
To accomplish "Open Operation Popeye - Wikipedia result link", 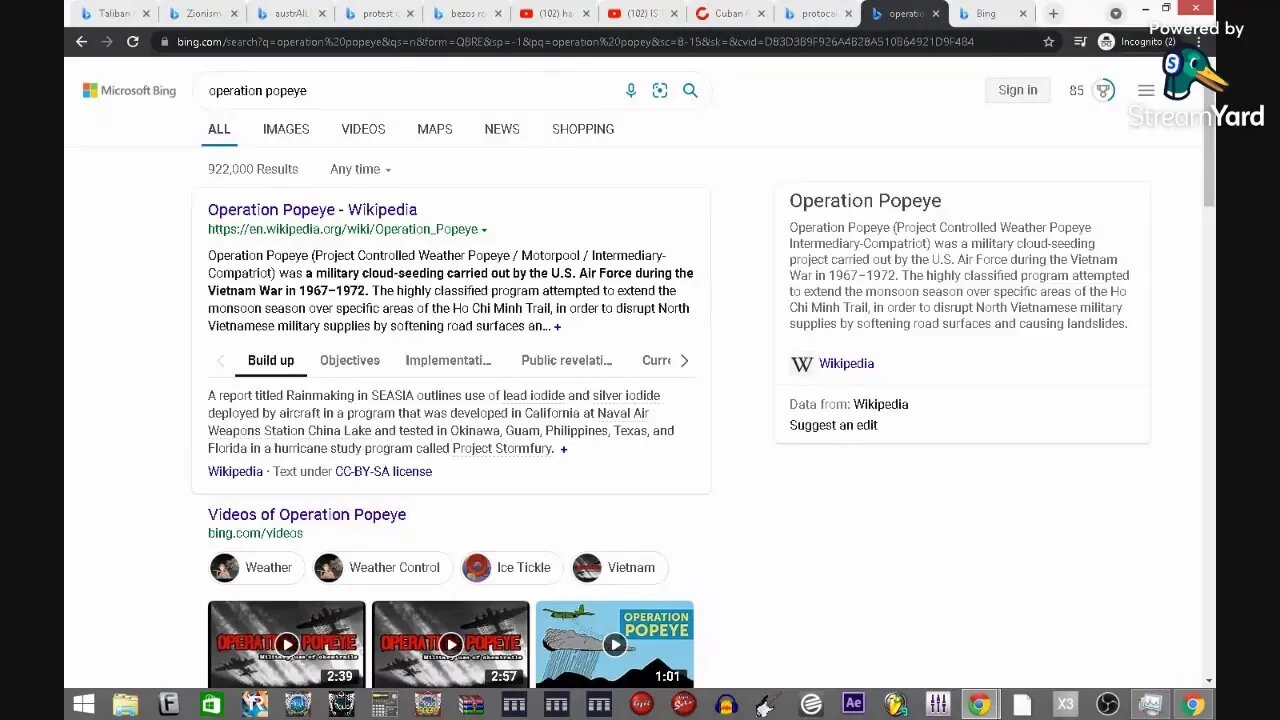I will (x=312, y=210).
